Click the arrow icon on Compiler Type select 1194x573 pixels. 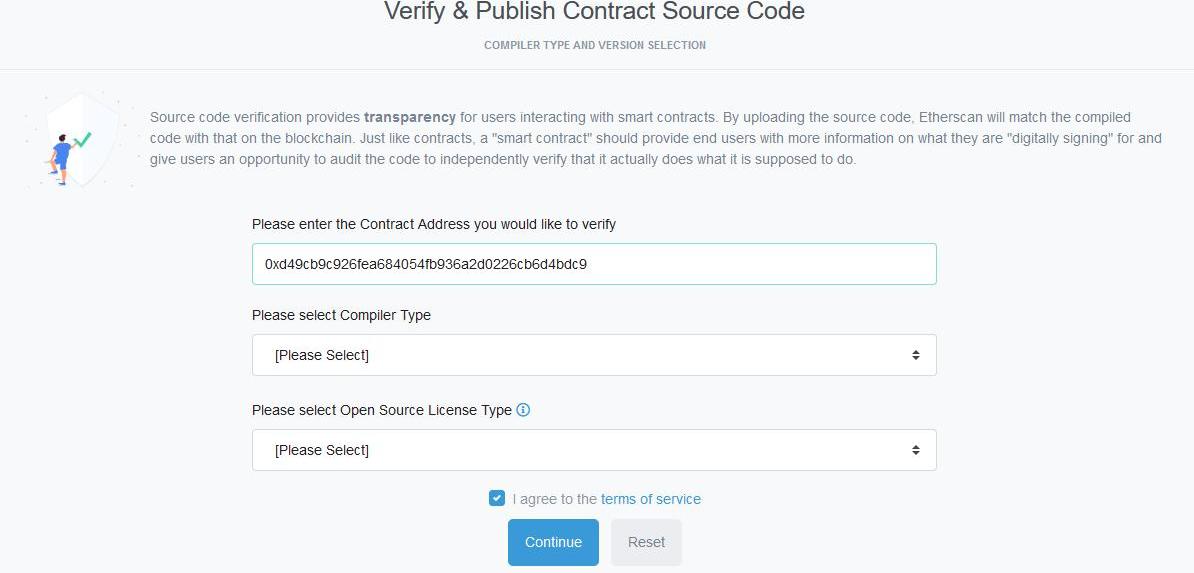tap(915, 355)
